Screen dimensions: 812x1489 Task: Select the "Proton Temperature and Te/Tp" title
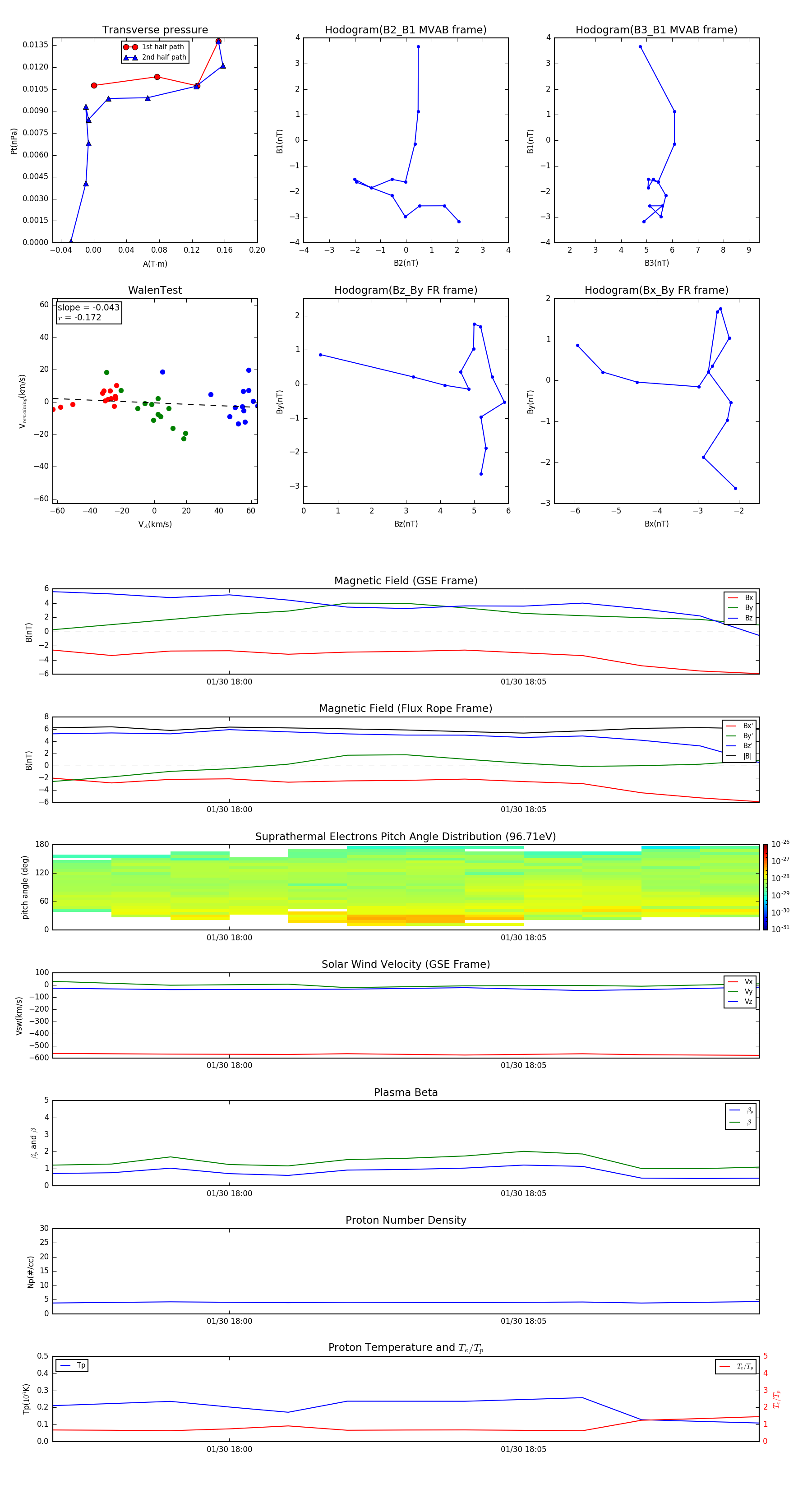(406, 1348)
